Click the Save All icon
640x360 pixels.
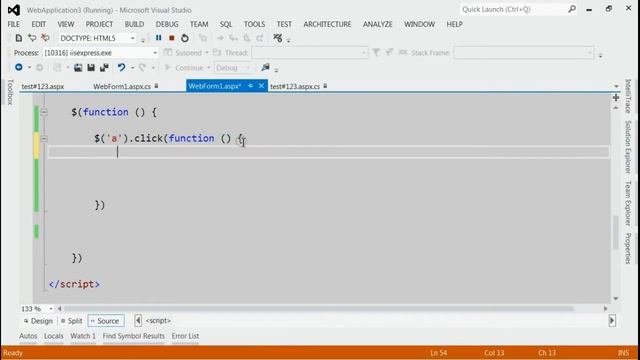pos(104,67)
